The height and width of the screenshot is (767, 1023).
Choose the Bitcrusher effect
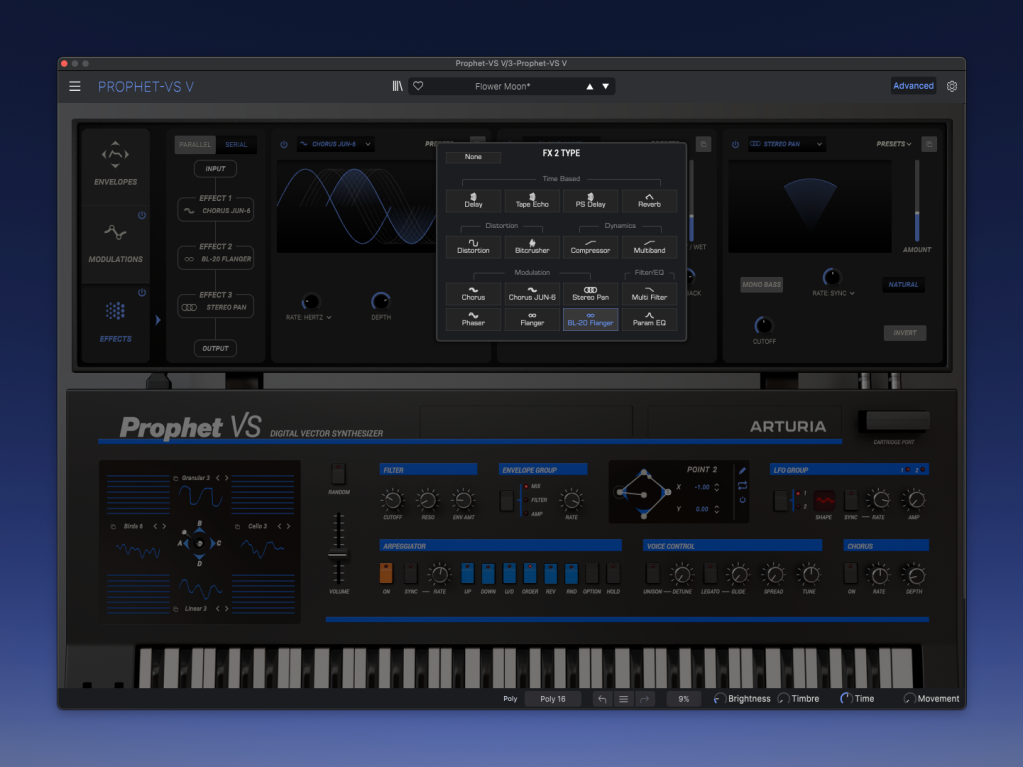[x=532, y=247]
